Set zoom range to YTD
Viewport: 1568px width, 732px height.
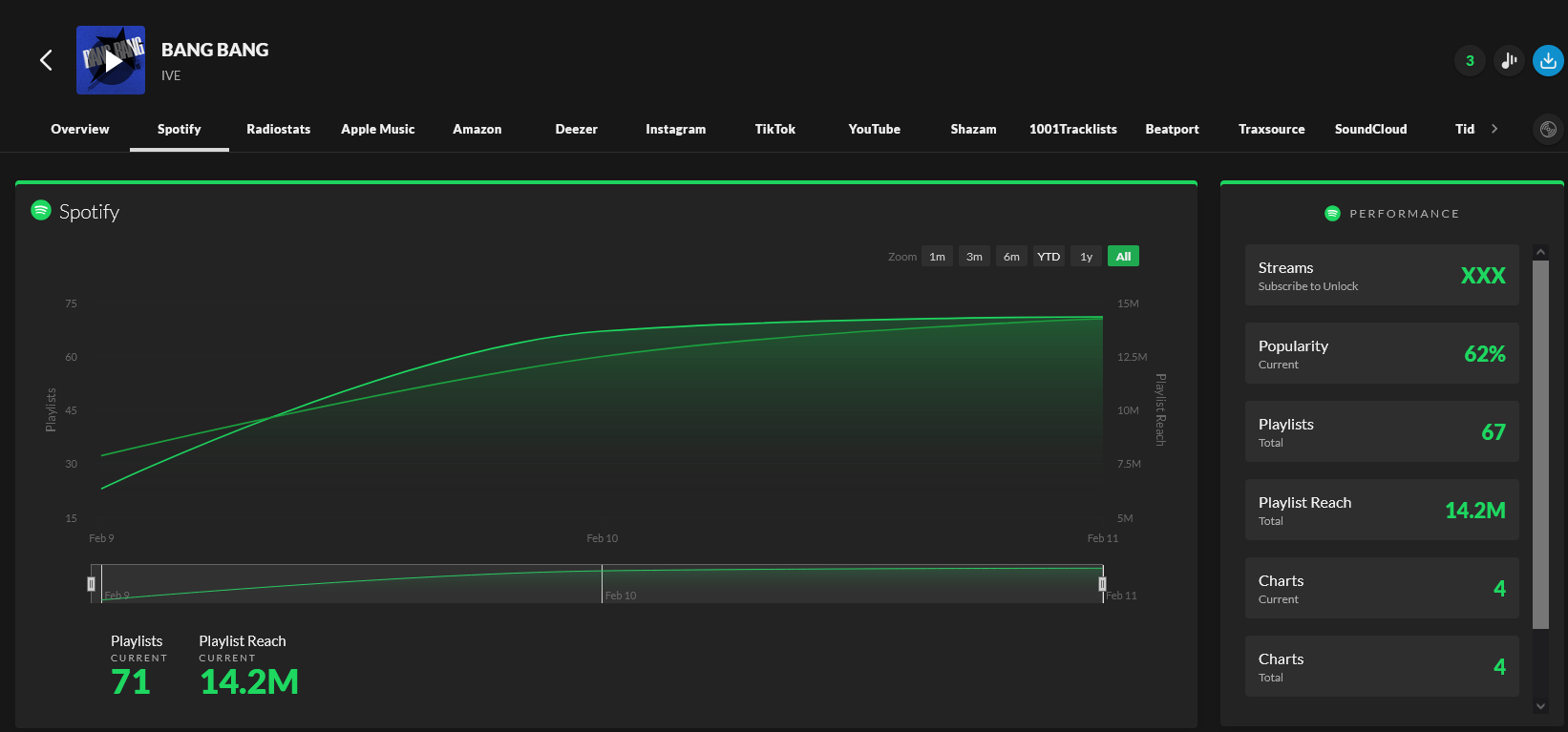click(x=1049, y=256)
